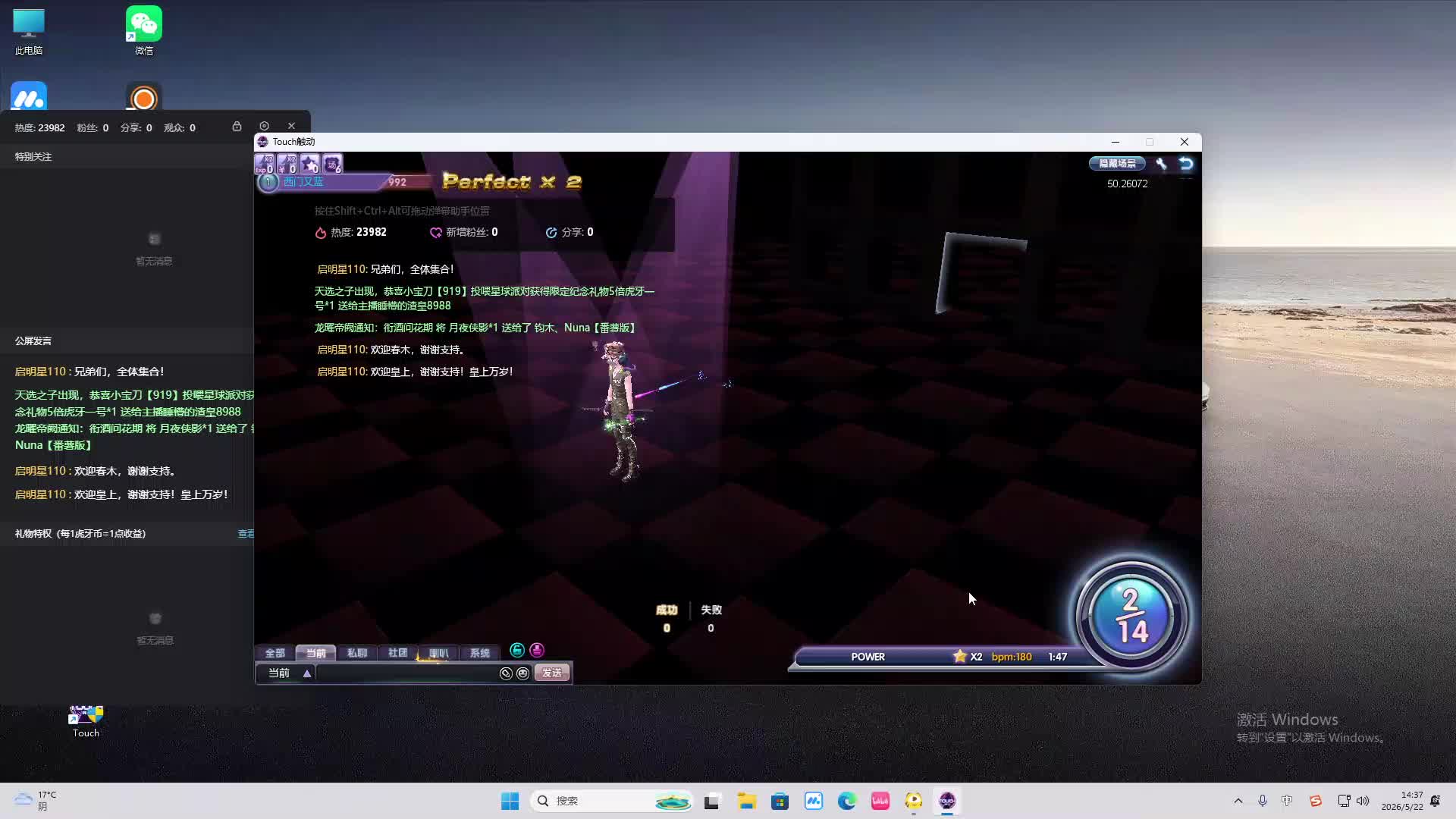
Task: Launch Microsoft Edge from the taskbar
Action: (x=846, y=801)
